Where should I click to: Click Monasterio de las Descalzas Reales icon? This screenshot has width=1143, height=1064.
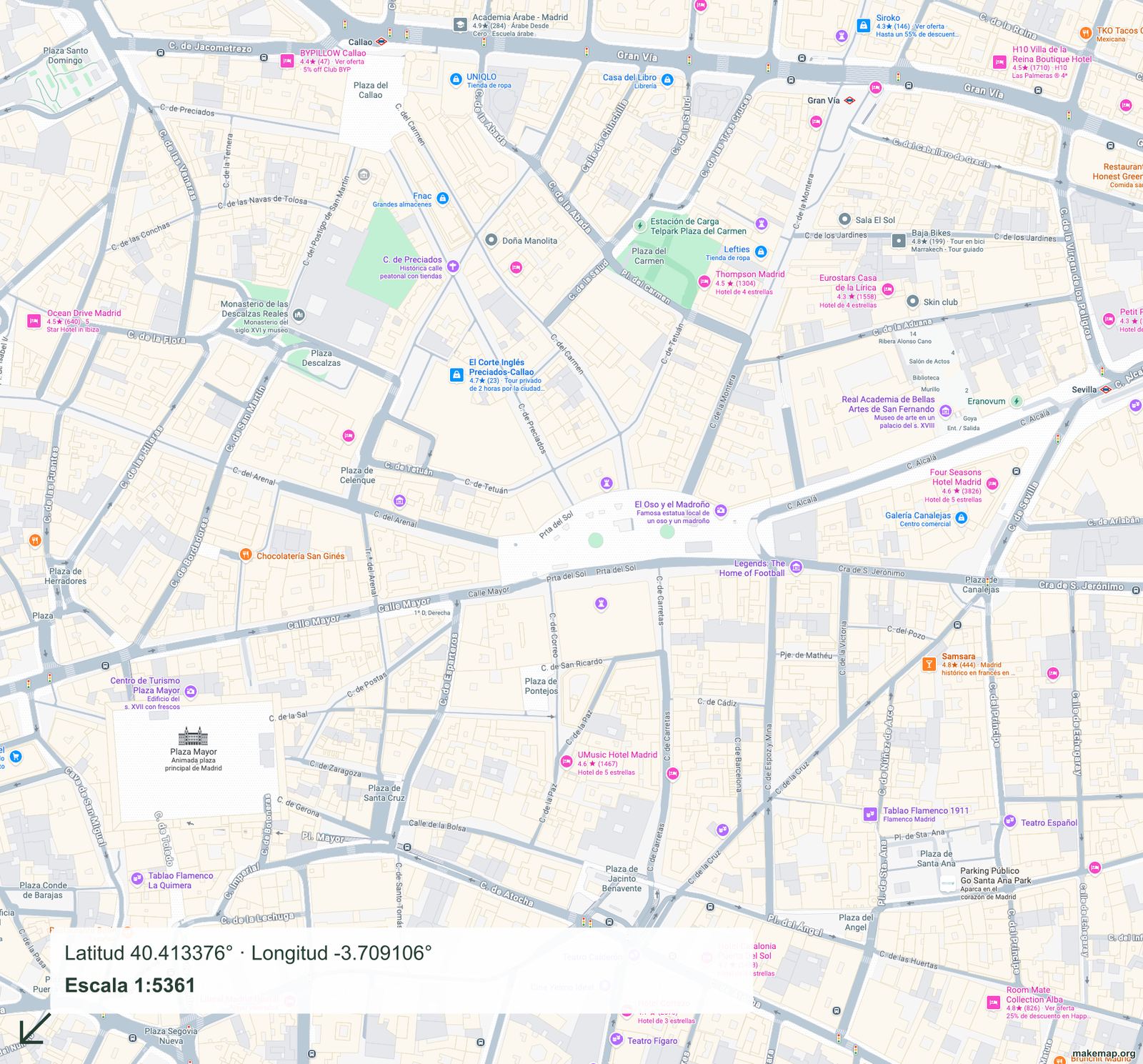point(299,314)
